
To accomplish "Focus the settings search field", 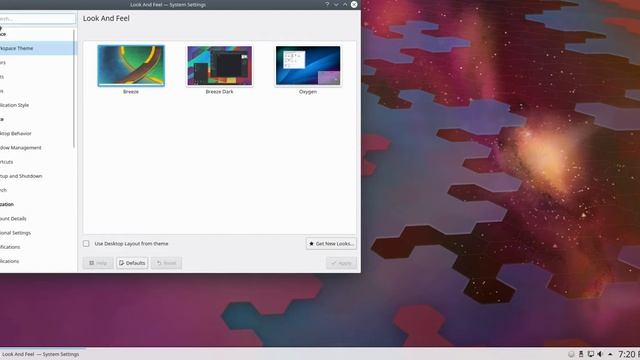I will coord(38,19).
